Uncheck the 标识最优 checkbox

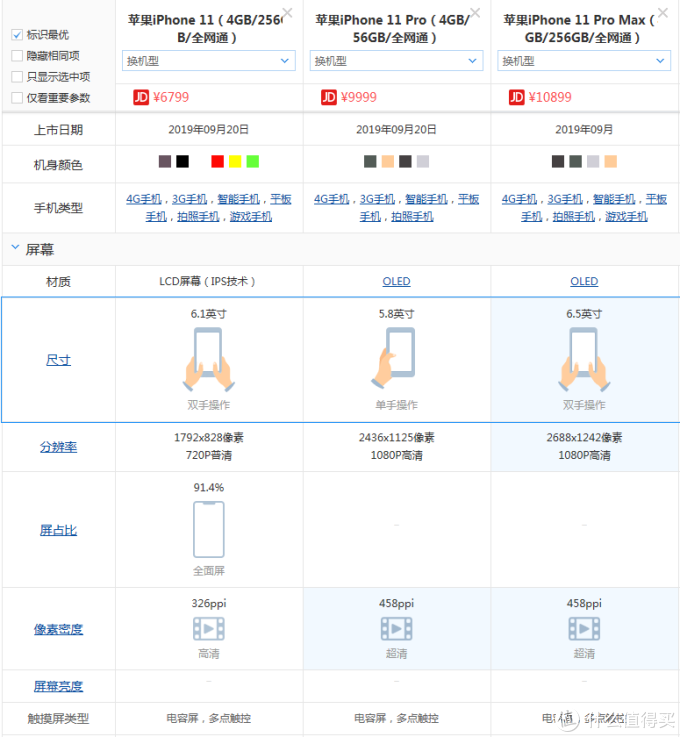[17, 35]
